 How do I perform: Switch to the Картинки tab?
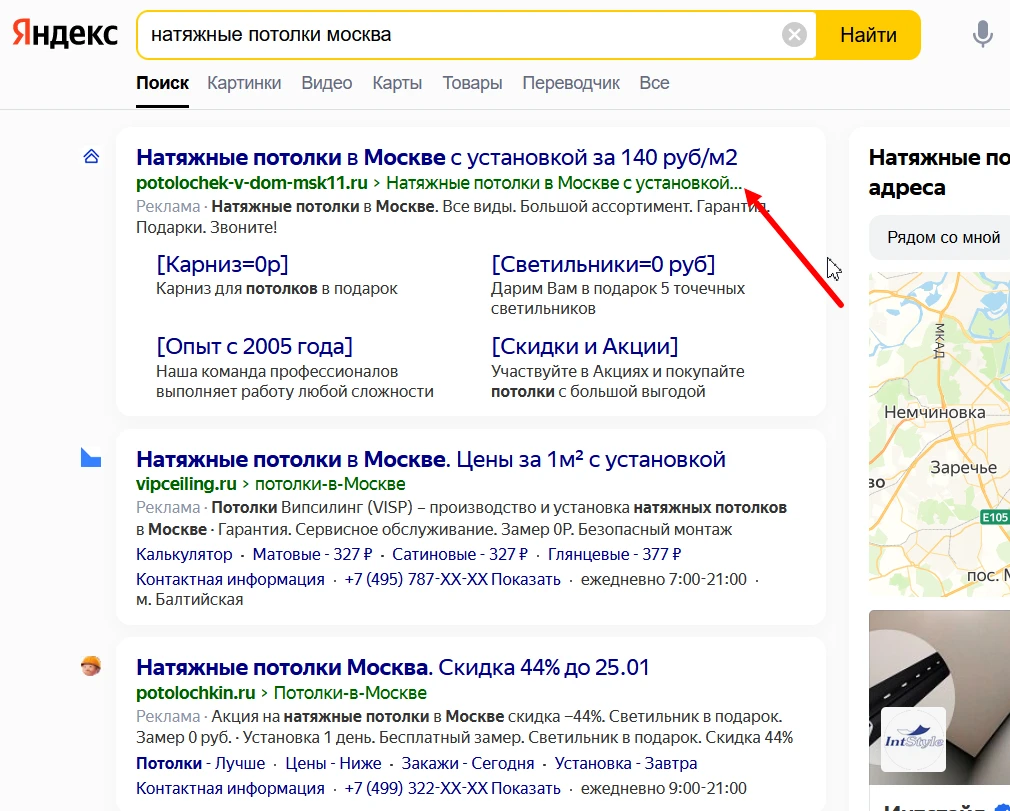pyautogui.click(x=244, y=83)
